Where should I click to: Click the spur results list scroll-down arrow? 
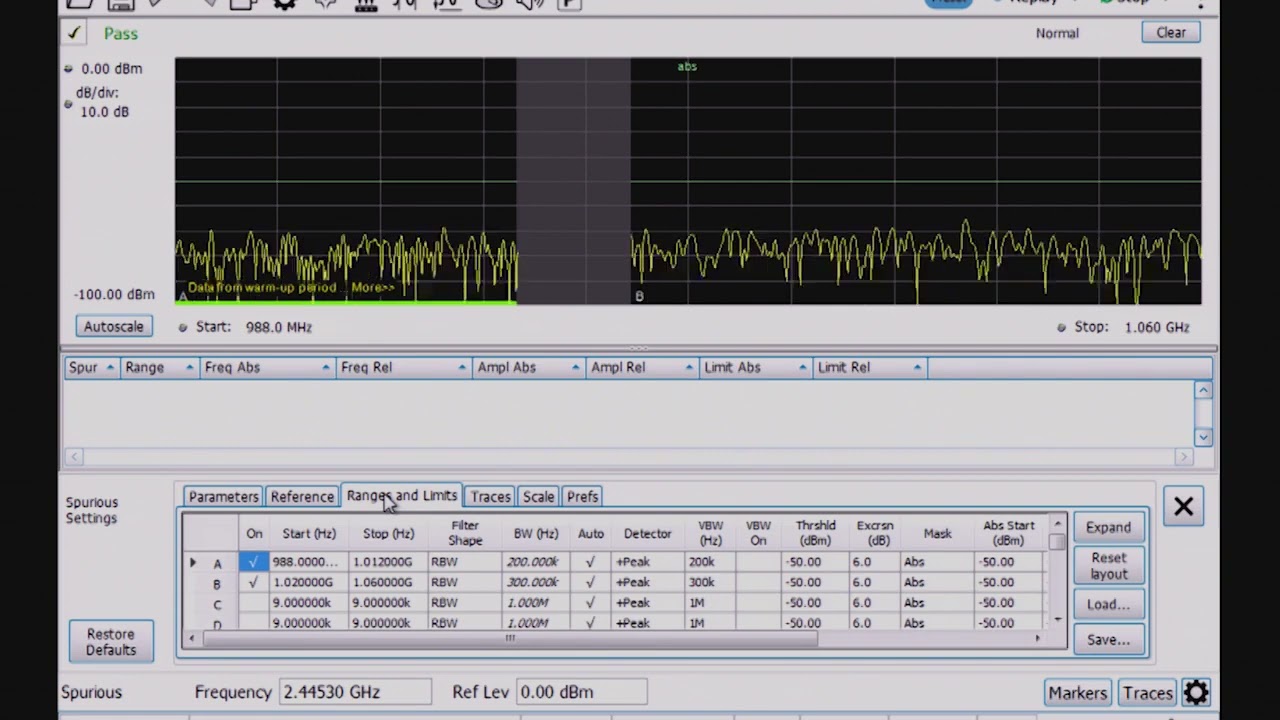(1203, 437)
